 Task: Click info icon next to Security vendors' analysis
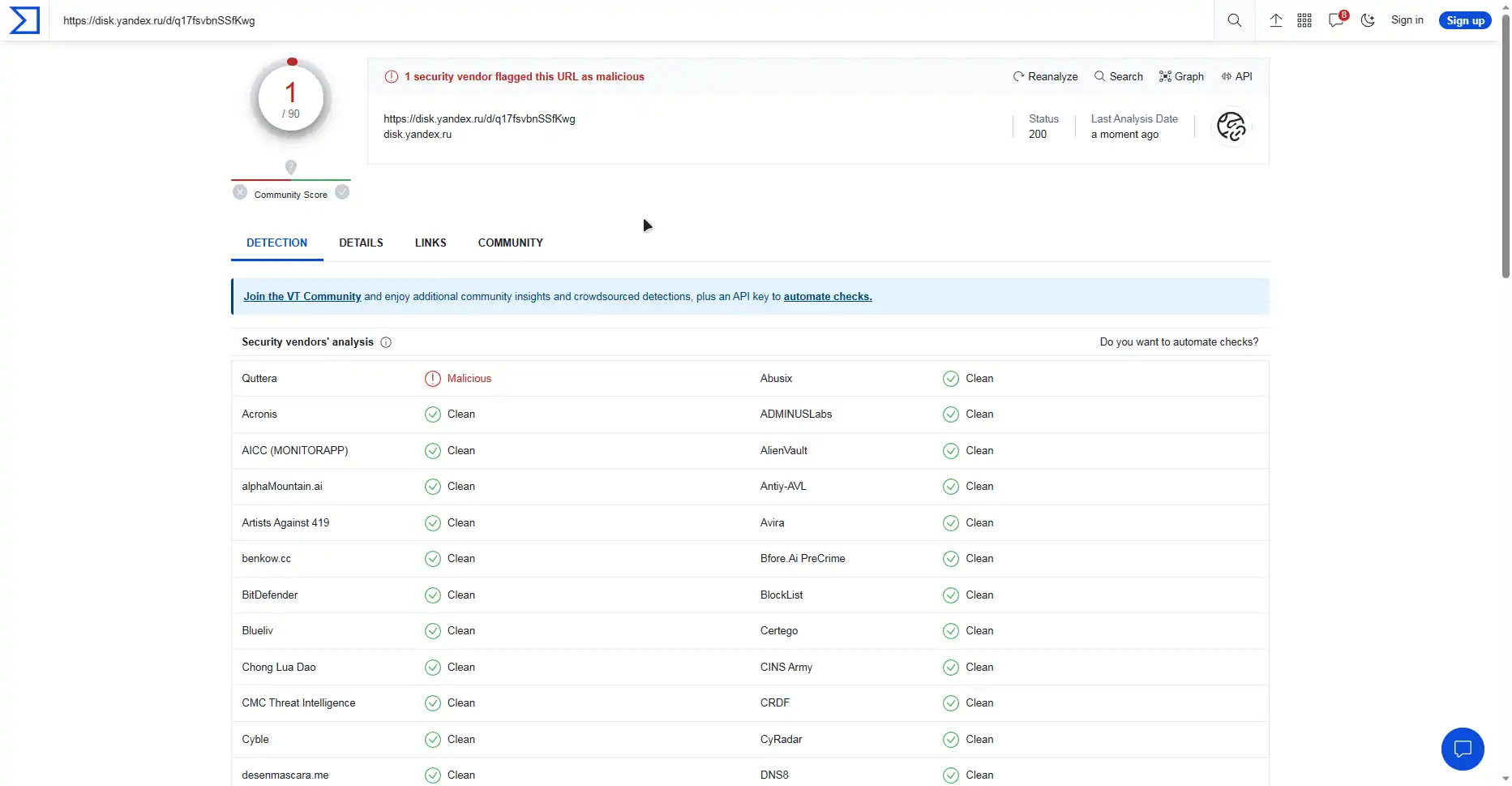click(386, 342)
